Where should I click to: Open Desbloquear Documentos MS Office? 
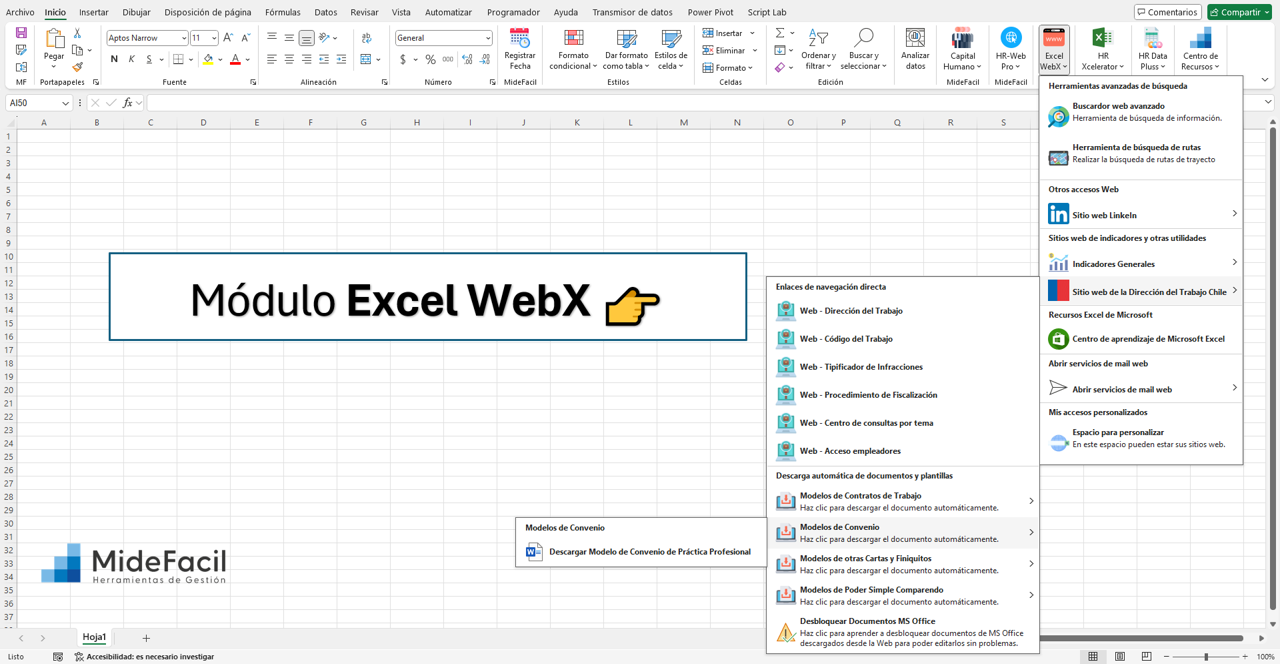coord(903,633)
